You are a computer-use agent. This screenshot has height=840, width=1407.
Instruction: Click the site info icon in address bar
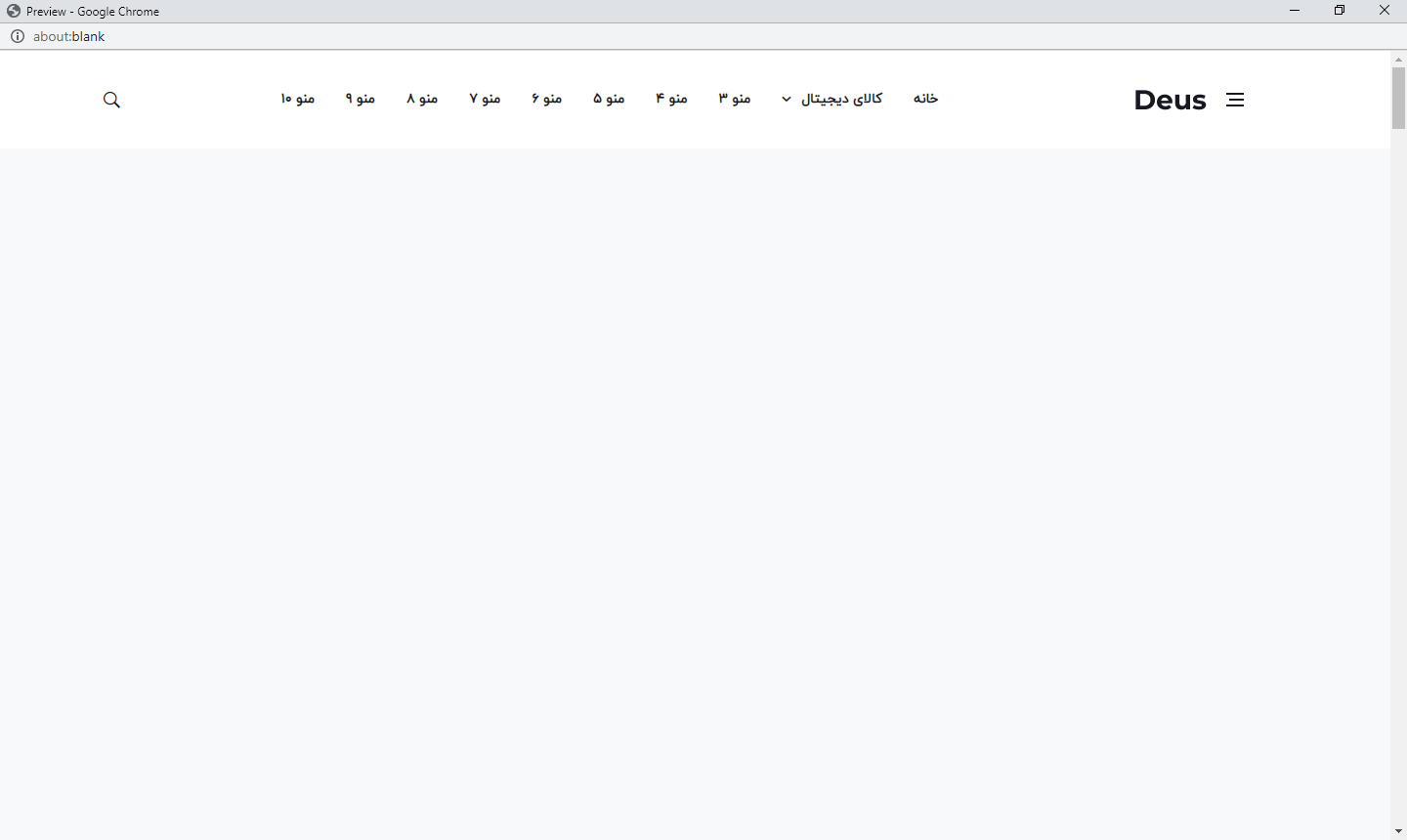[18, 36]
